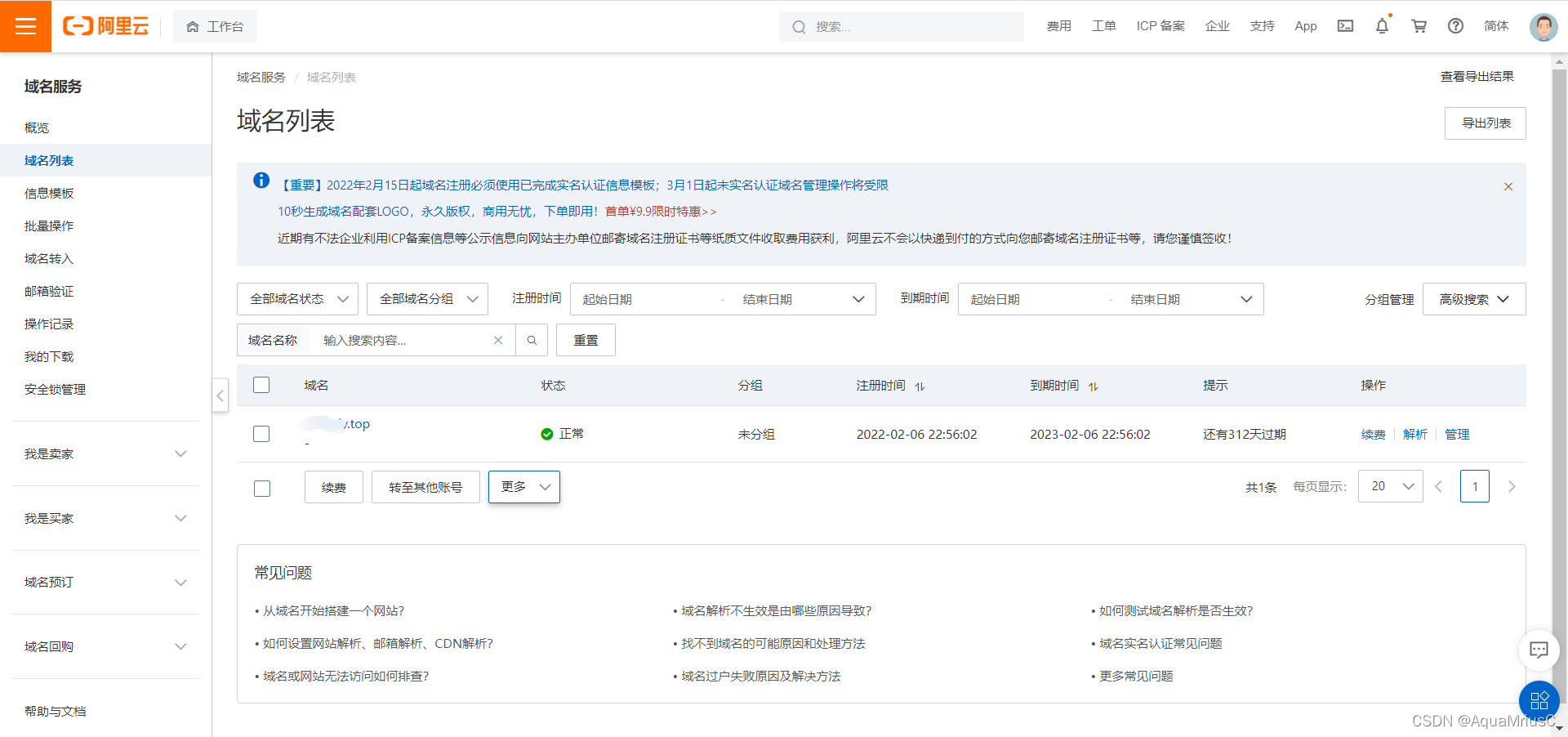1568x737 pixels.
Task: Open FAQ link 更多常见问题
Action: (x=1136, y=677)
